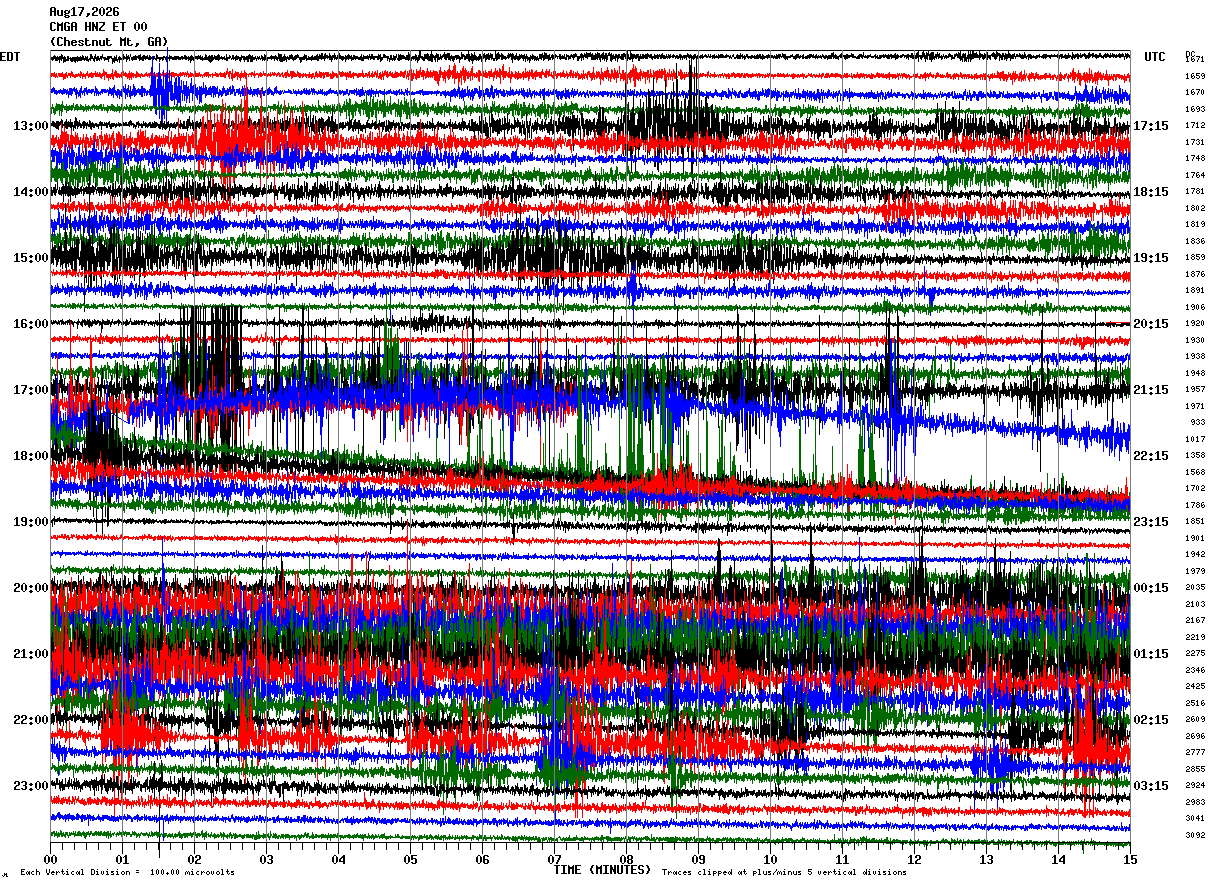Click the '(Chestnut Mt, GA)' location label
The height and width of the screenshot is (886, 1210).
[x=109, y=42]
